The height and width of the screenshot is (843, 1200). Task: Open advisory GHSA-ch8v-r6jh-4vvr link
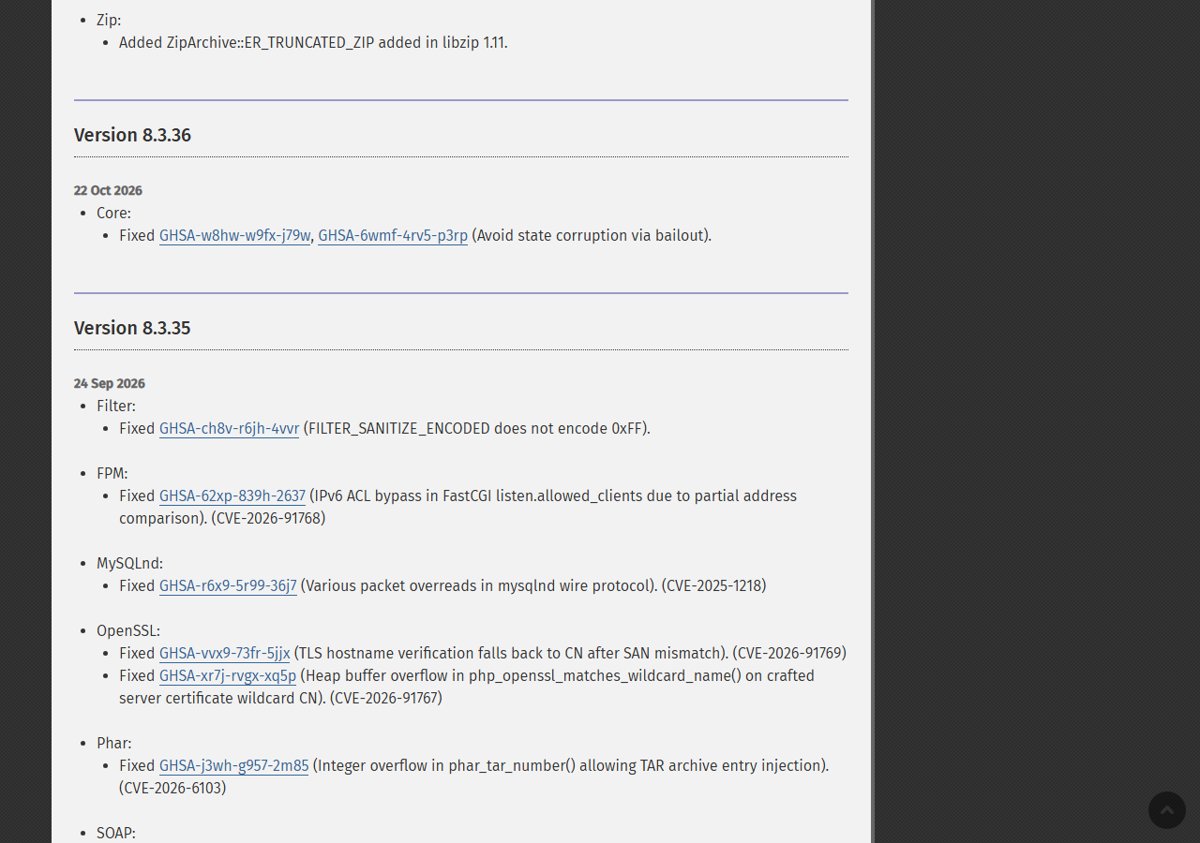(x=229, y=429)
